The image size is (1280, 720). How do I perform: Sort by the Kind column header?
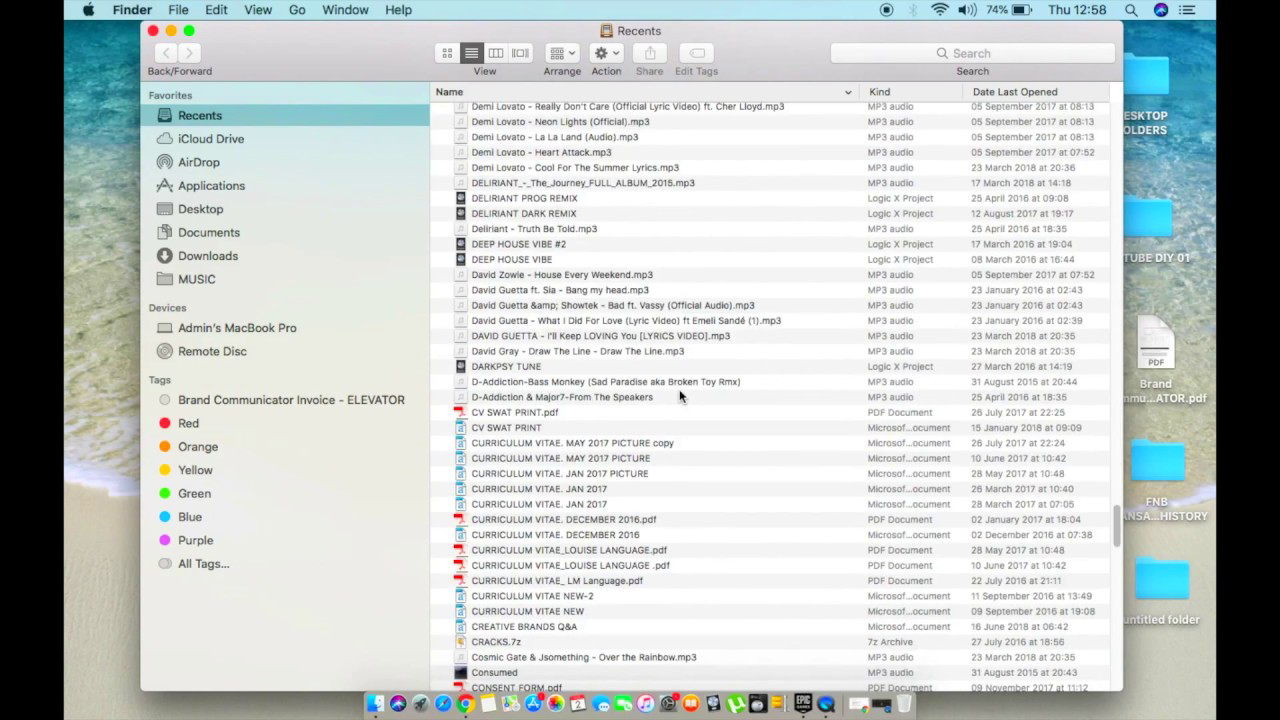pos(911,92)
